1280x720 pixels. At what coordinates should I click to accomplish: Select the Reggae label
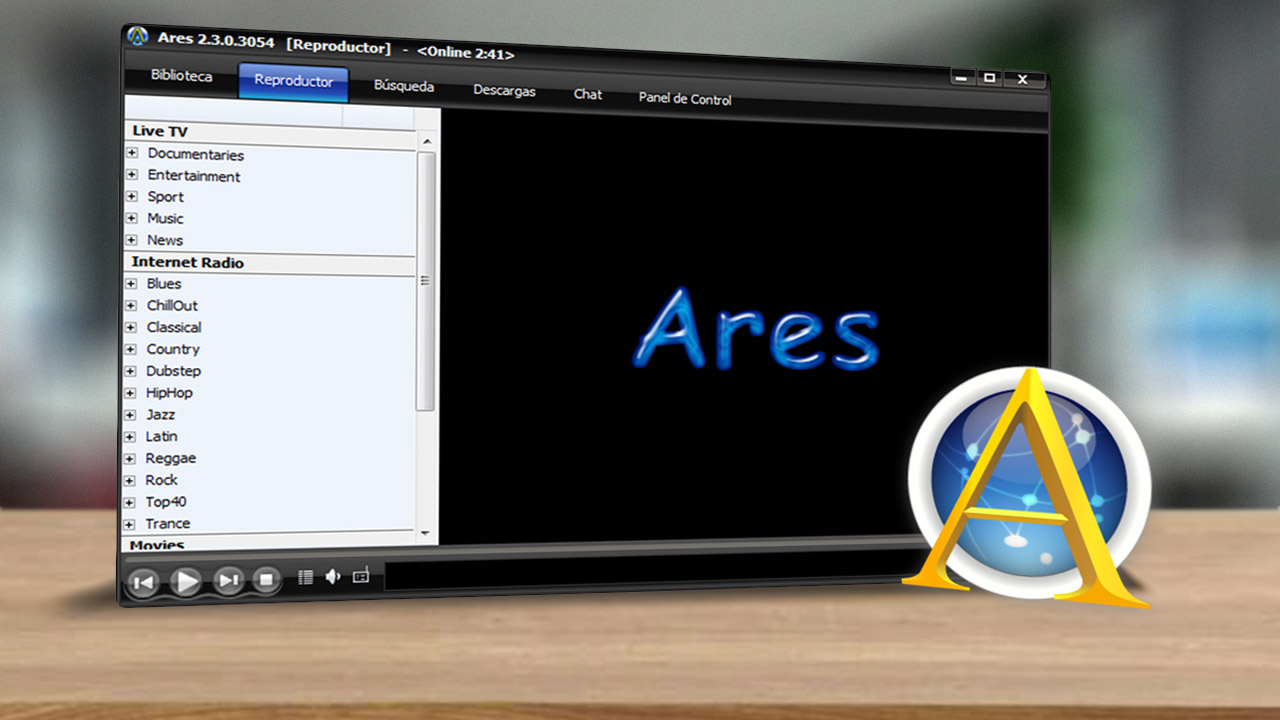click(171, 458)
